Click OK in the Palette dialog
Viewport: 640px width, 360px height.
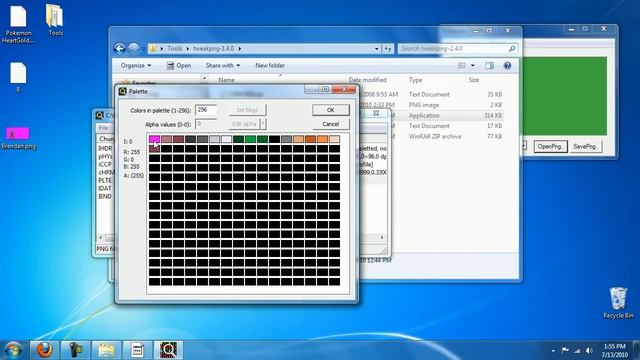pyautogui.click(x=331, y=110)
